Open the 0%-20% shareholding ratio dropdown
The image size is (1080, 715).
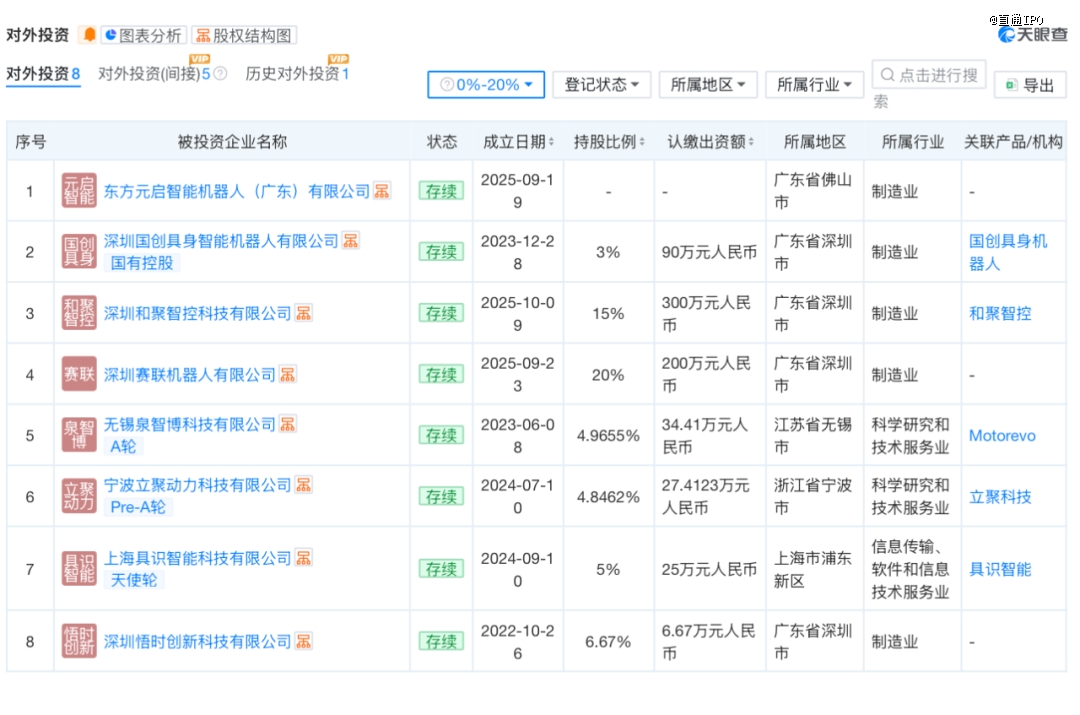[485, 85]
